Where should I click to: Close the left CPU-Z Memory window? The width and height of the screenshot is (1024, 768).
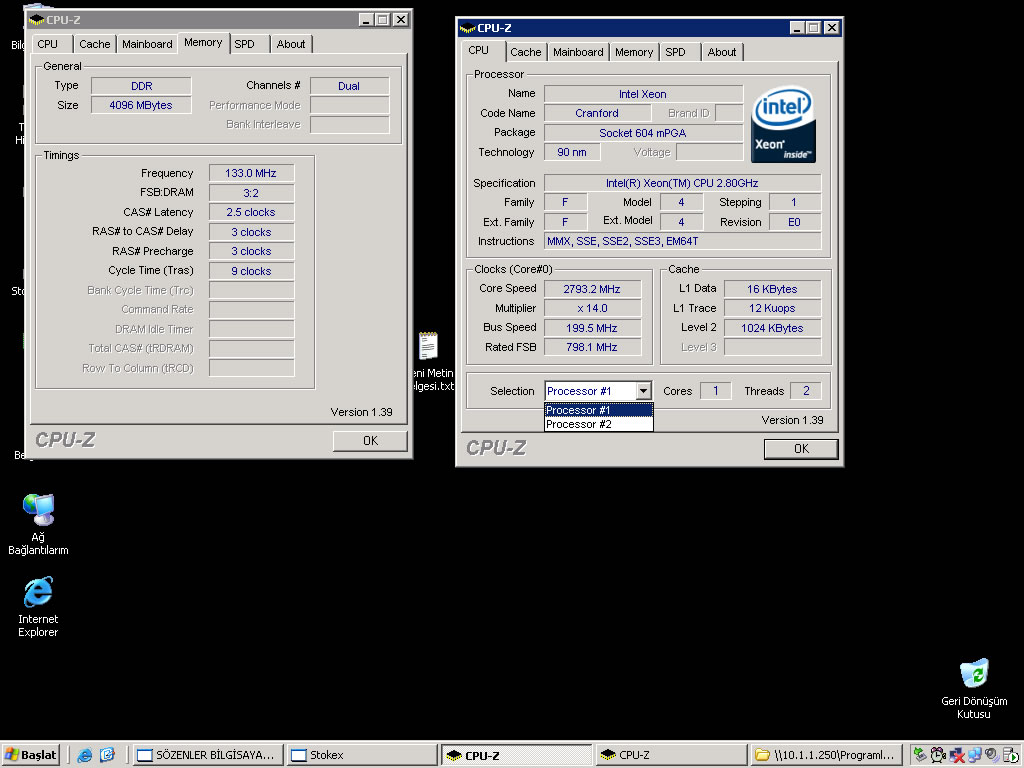(x=401, y=20)
